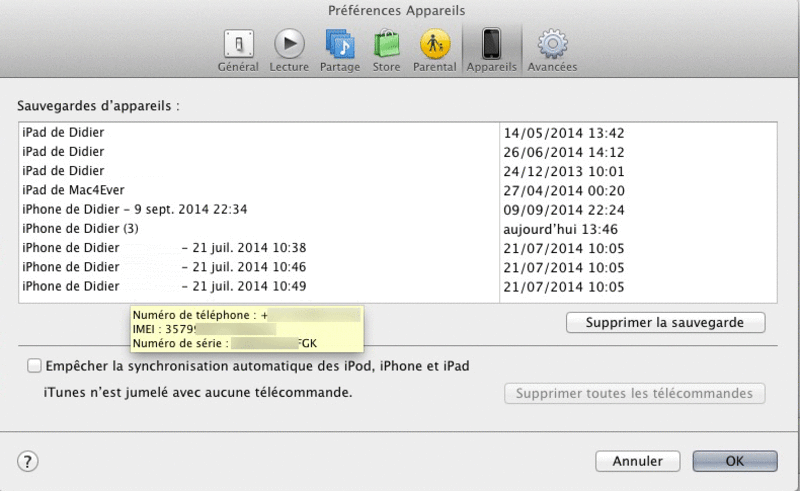Click Supprimer toutes les télécommandes button
This screenshot has width=800, height=491.
click(635, 394)
